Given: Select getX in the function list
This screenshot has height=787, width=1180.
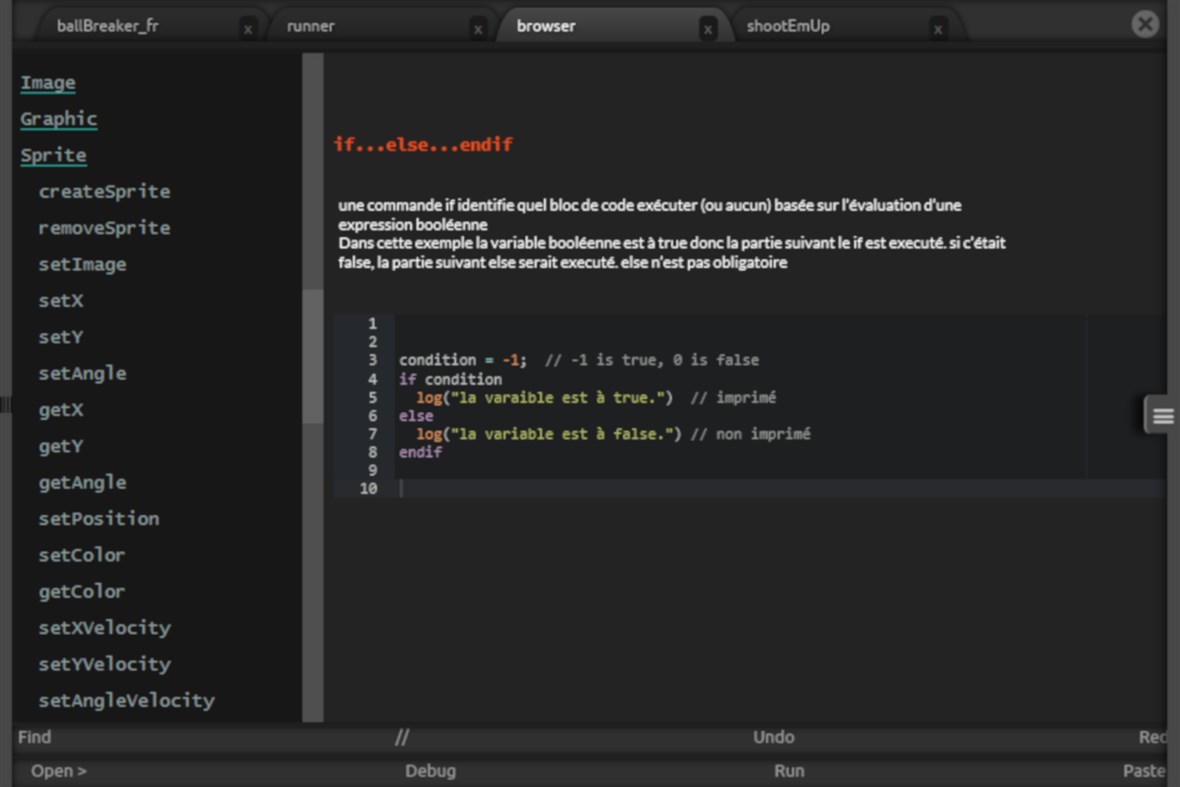Looking at the screenshot, I should 61,410.
